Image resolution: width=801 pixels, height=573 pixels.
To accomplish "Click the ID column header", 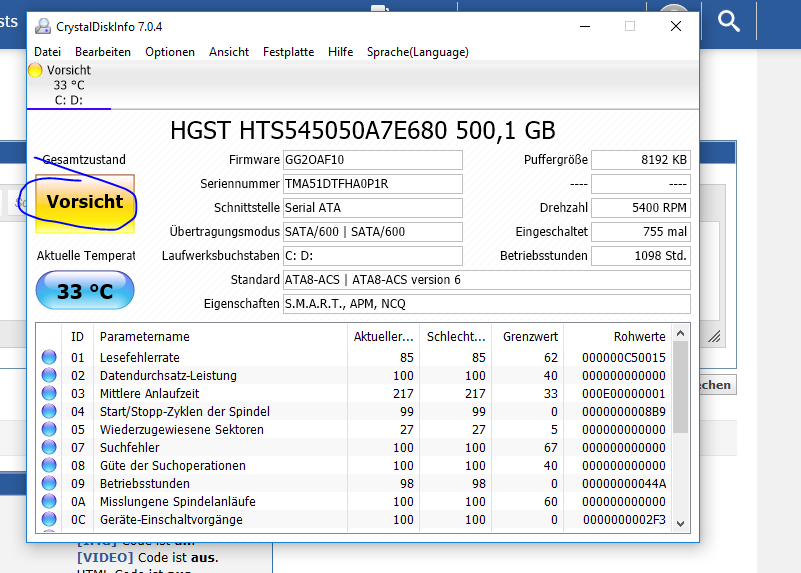I will tap(77, 337).
